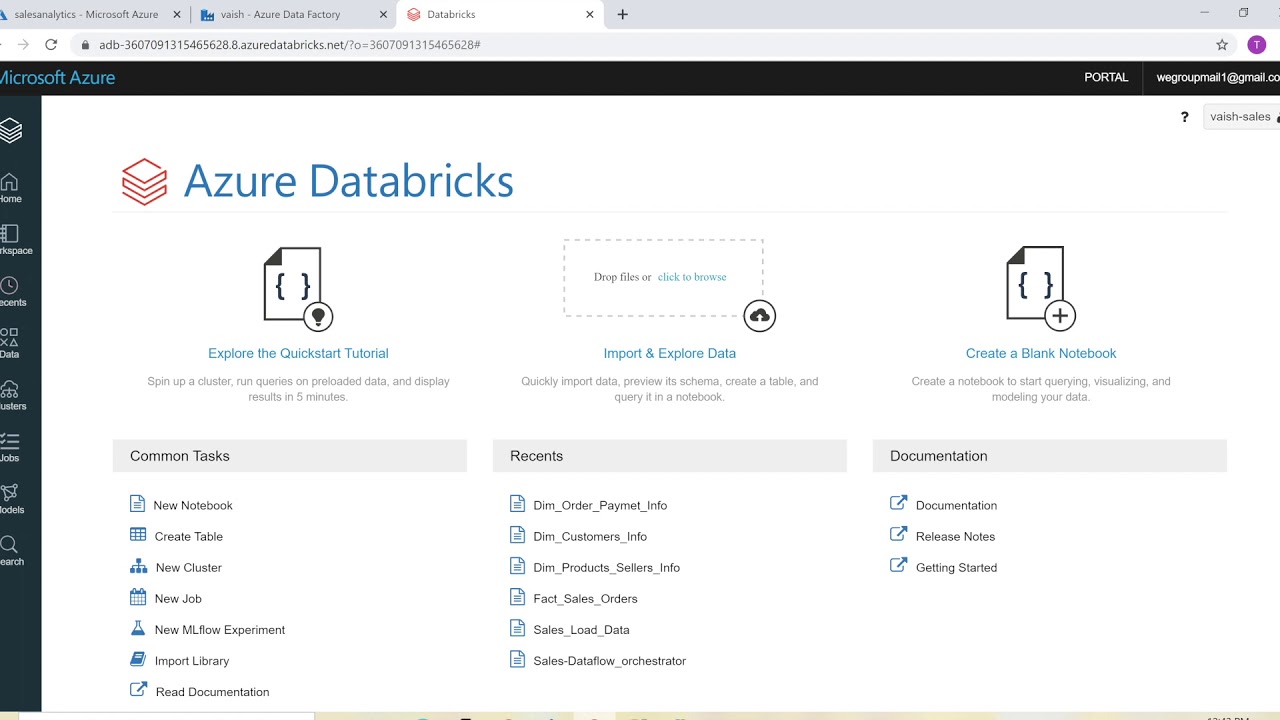Click Databricks logo icon atop sidebar
The height and width of the screenshot is (720, 1280).
click(x=11, y=130)
